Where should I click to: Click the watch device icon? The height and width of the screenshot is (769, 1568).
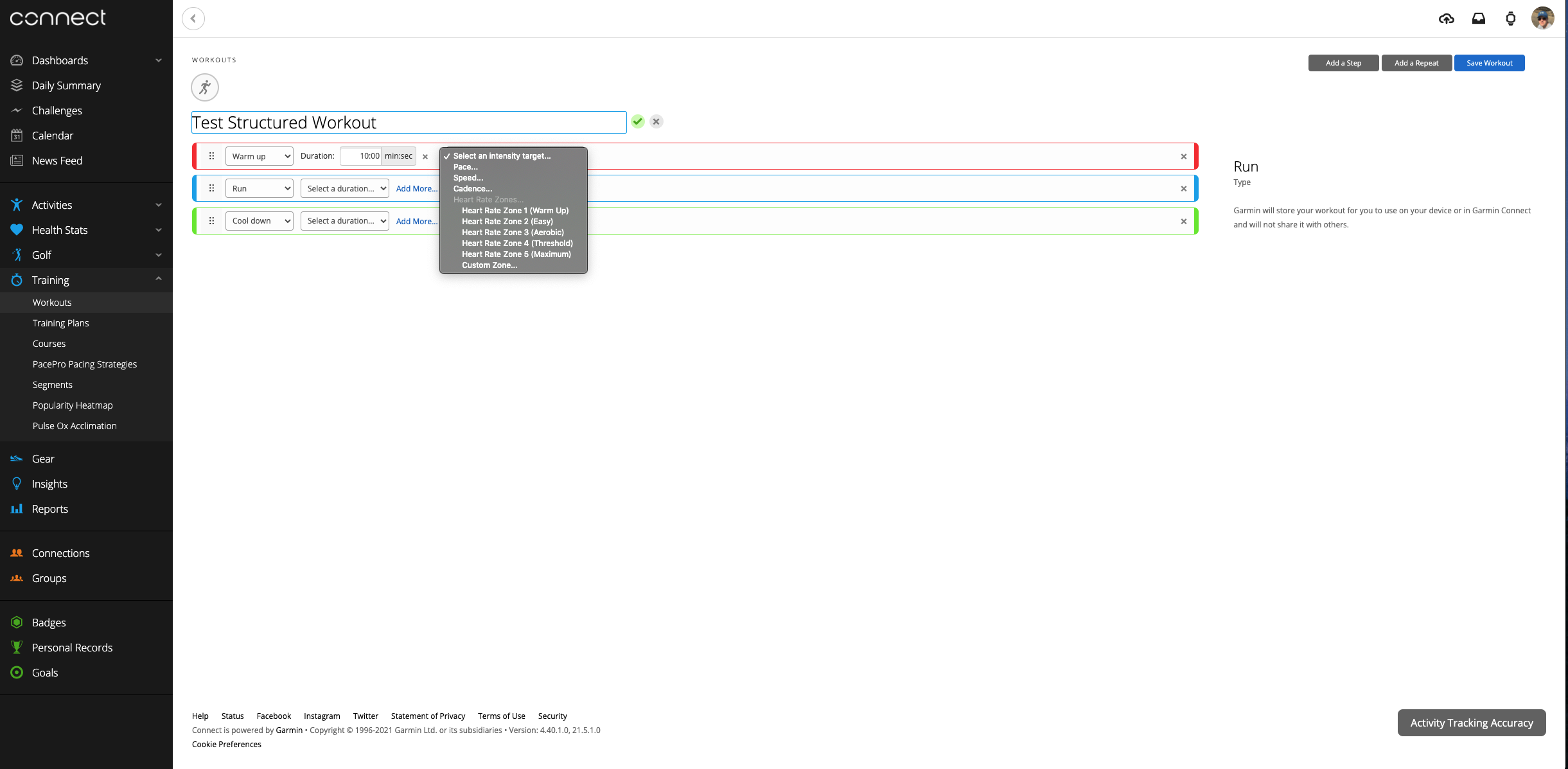pyautogui.click(x=1510, y=19)
